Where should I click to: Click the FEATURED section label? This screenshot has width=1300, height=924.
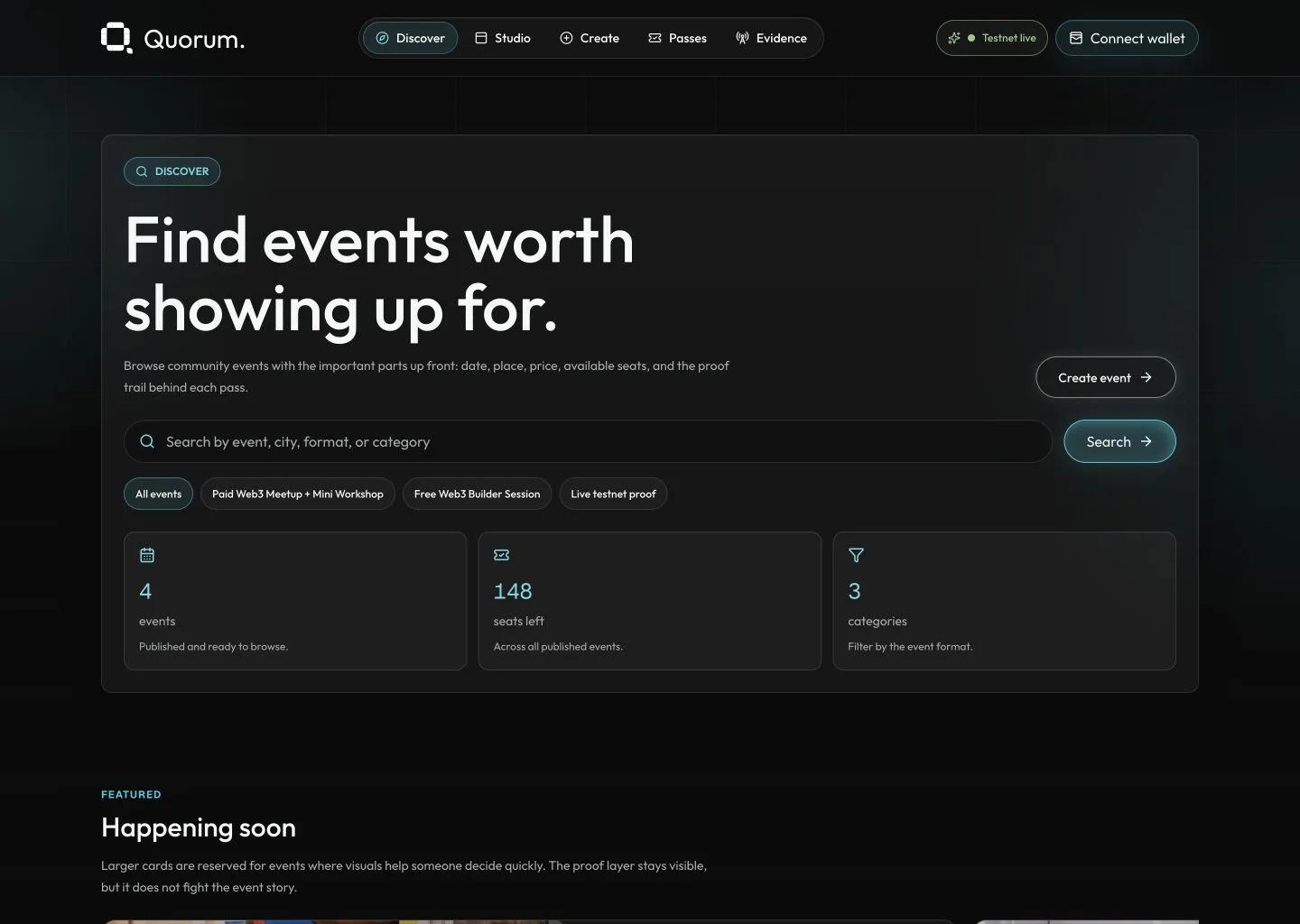[131, 795]
